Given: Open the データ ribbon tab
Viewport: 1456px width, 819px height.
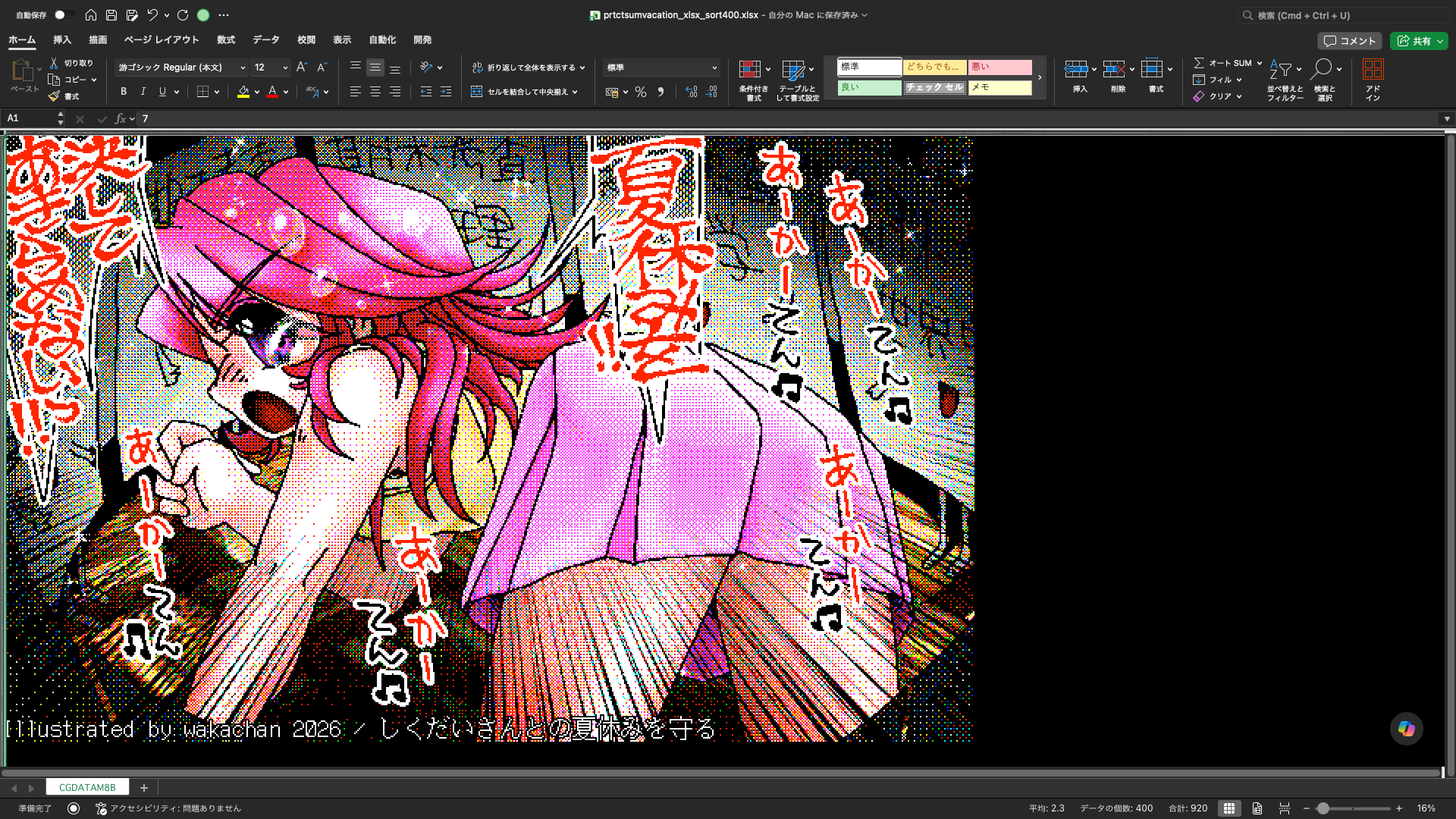Looking at the screenshot, I should (266, 39).
